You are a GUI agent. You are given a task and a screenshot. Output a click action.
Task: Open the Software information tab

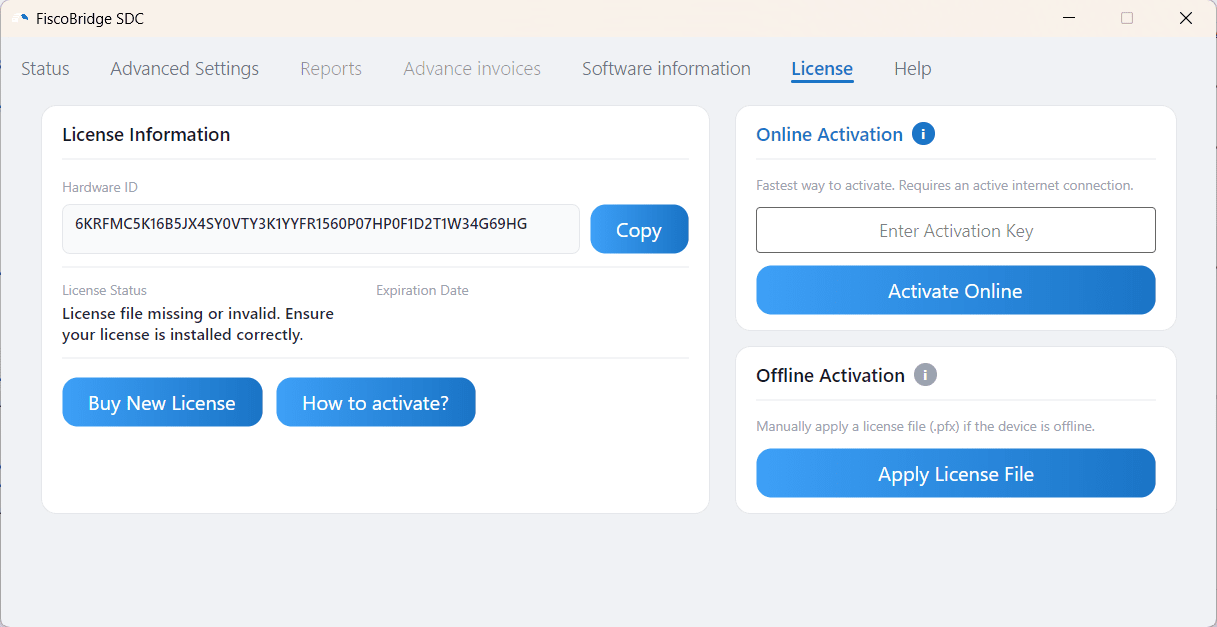click(x=666, y=69)
